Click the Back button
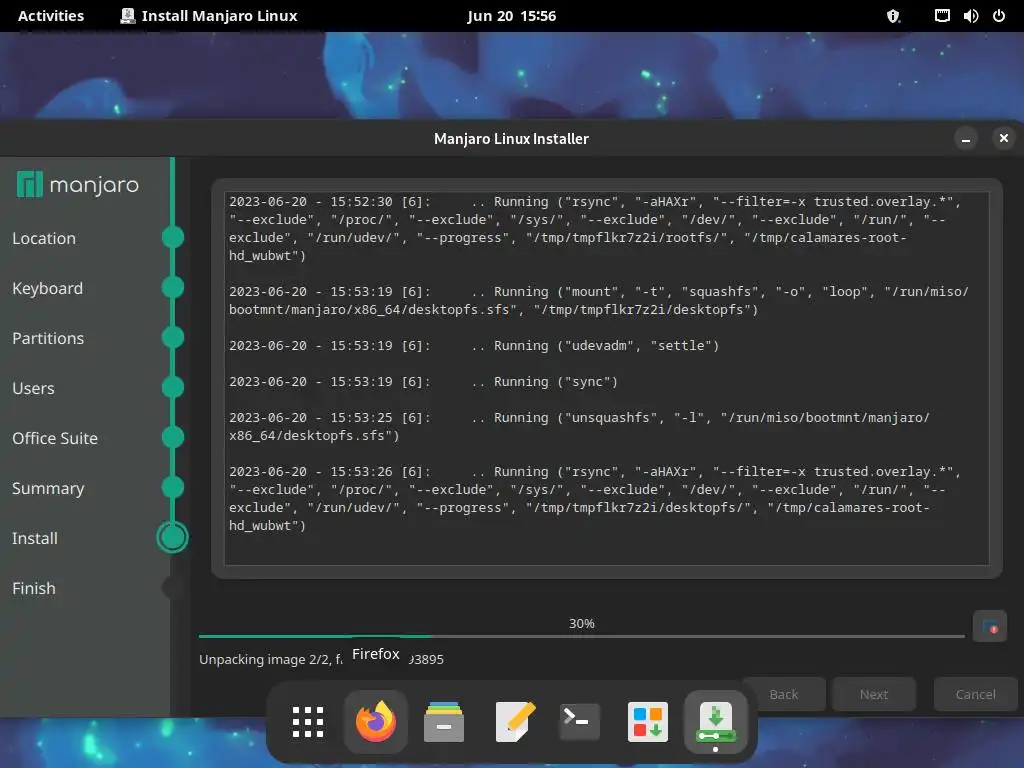 784,694
